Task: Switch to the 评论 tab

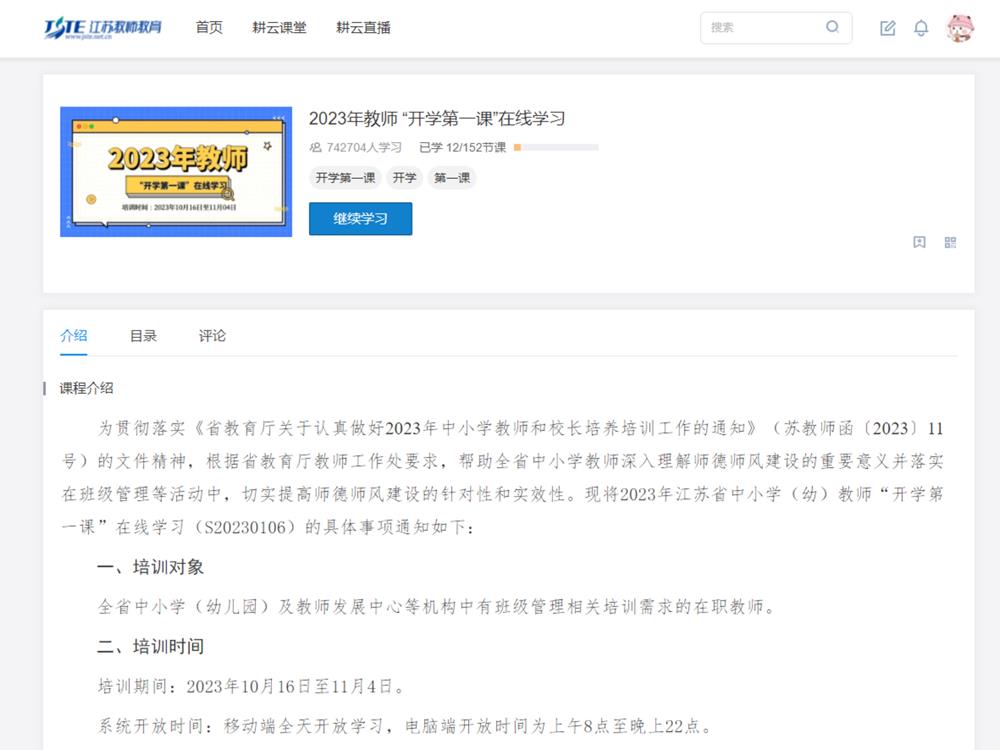Action: (x=212, y=336)
